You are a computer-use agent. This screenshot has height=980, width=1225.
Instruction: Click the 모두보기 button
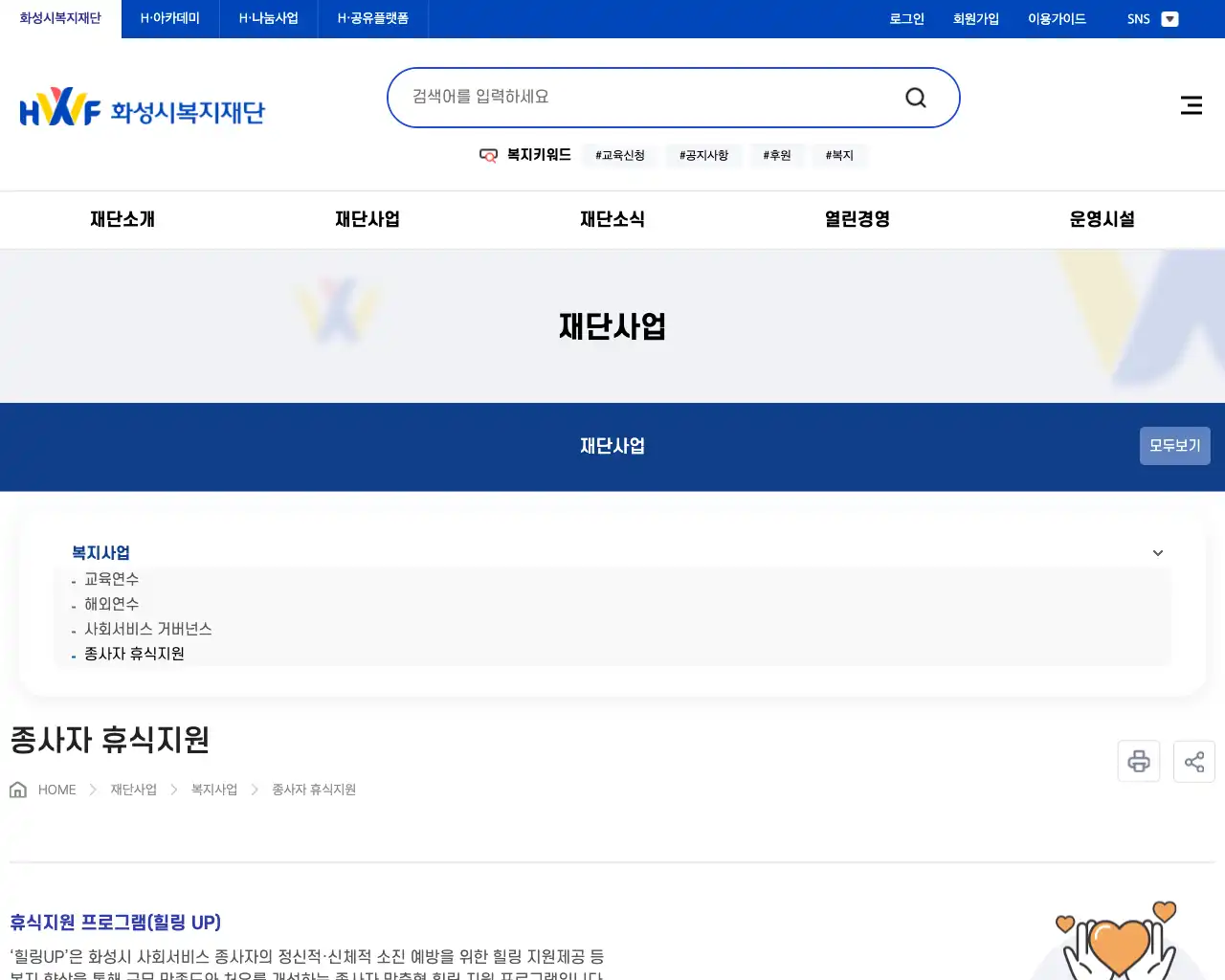tap(1174, 445)
